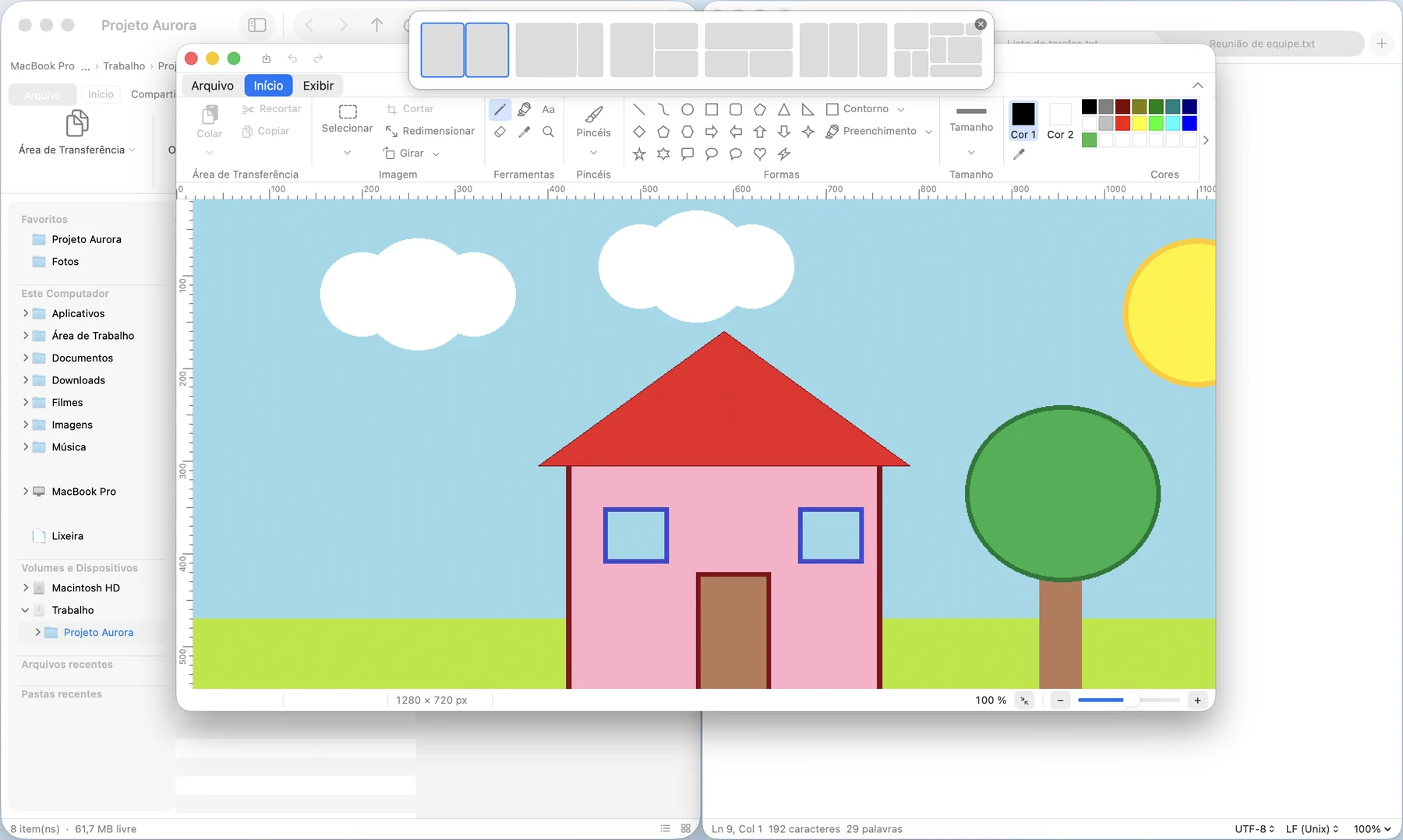Choose the Rectangle shape
This screenshot has height=840, width=1403.
click(x=712, y=109)
